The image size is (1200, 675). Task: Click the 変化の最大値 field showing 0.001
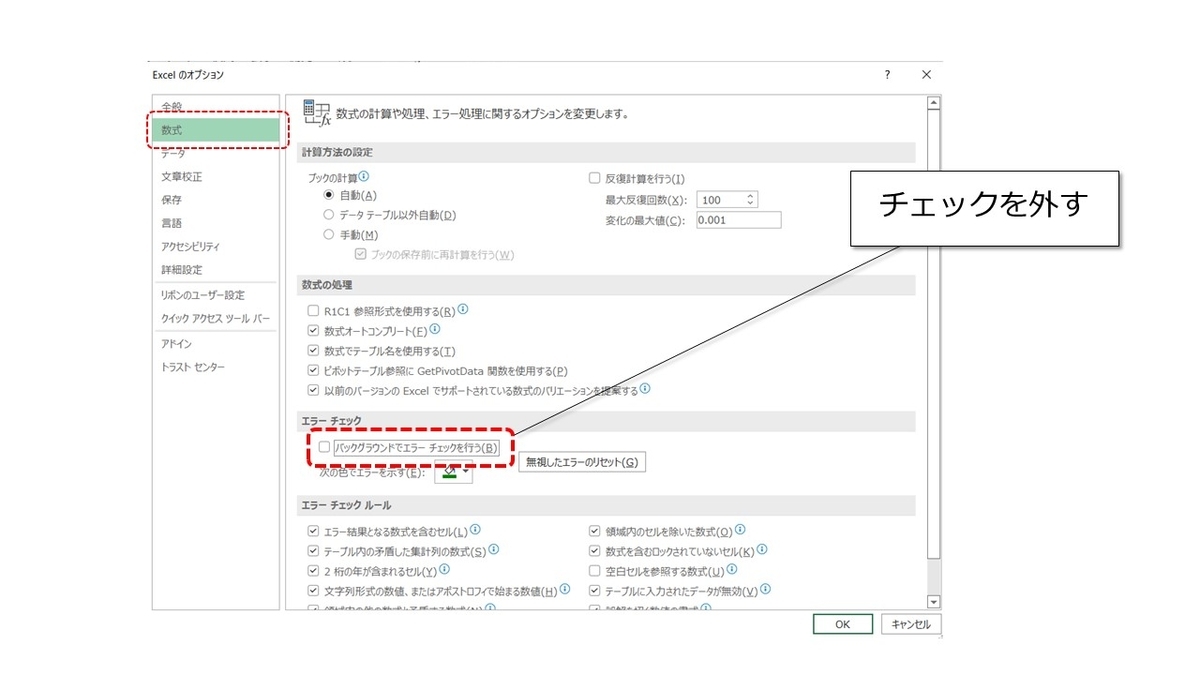[738, 220]
